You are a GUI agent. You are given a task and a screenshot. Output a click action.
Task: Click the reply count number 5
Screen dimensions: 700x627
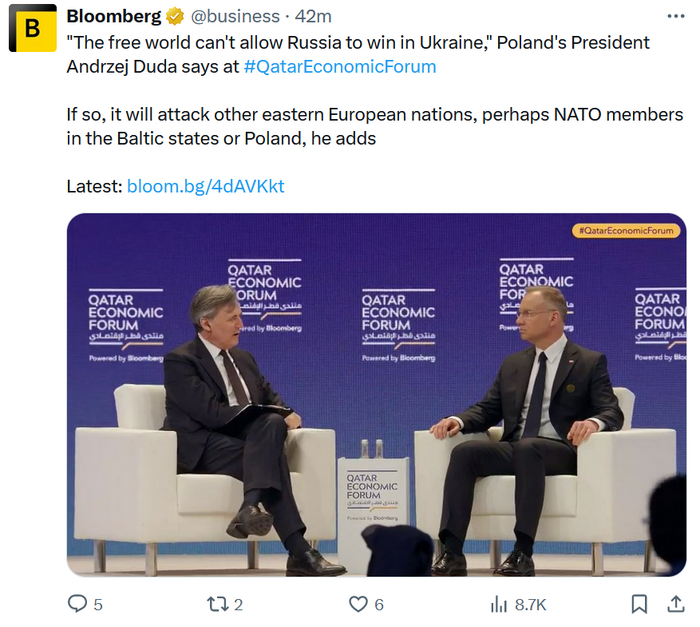[x=98, y=604]
